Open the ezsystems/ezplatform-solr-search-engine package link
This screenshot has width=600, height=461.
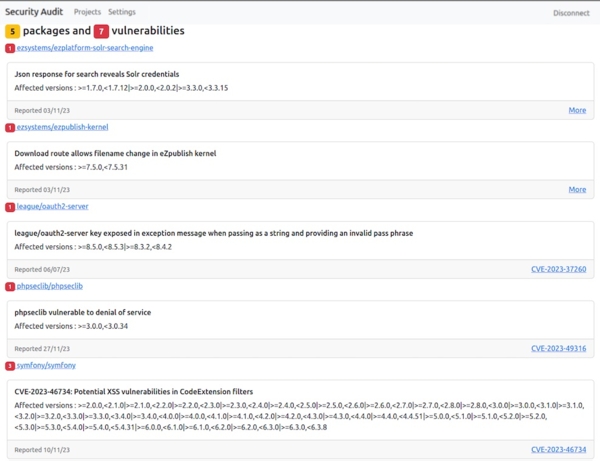point(85,48)
